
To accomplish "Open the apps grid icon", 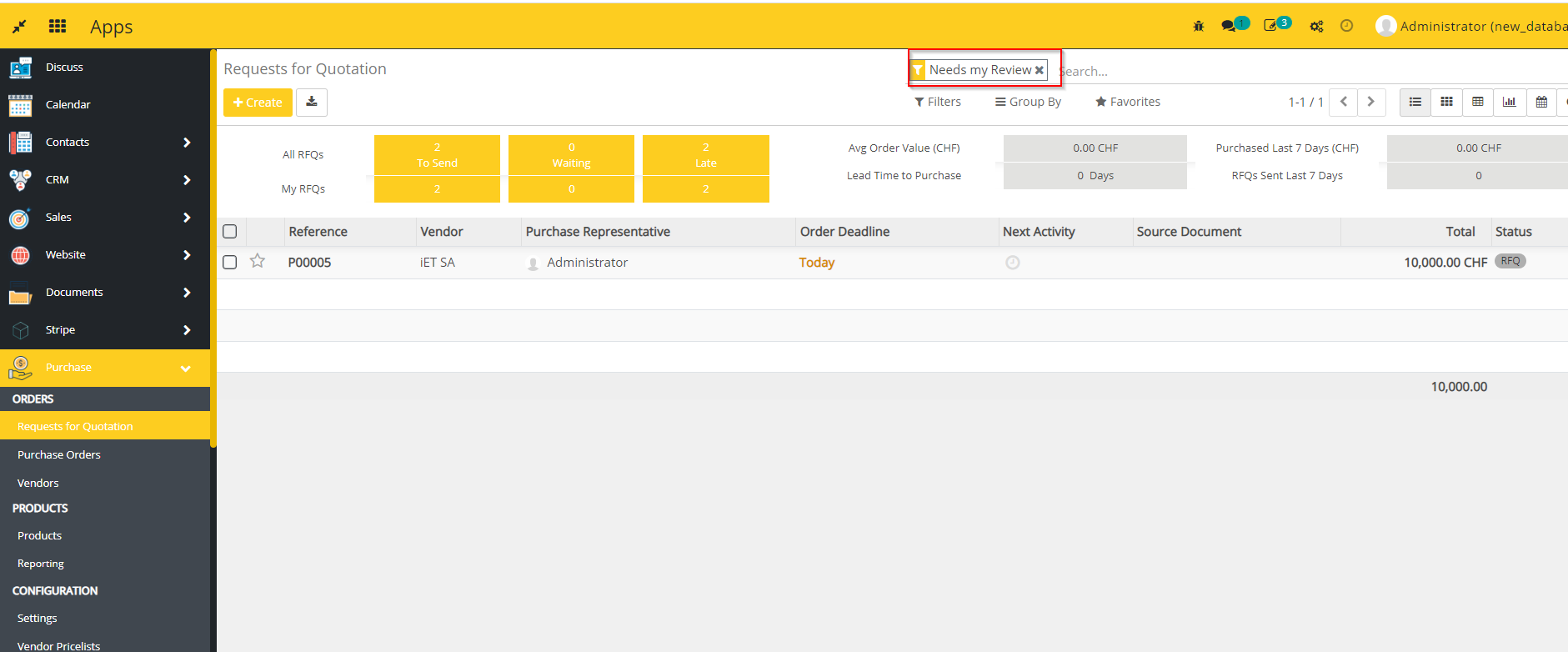I will coord(58,26).
